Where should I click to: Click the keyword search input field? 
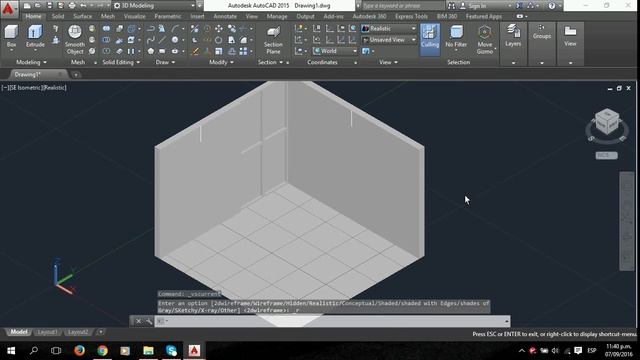point(403,6)
